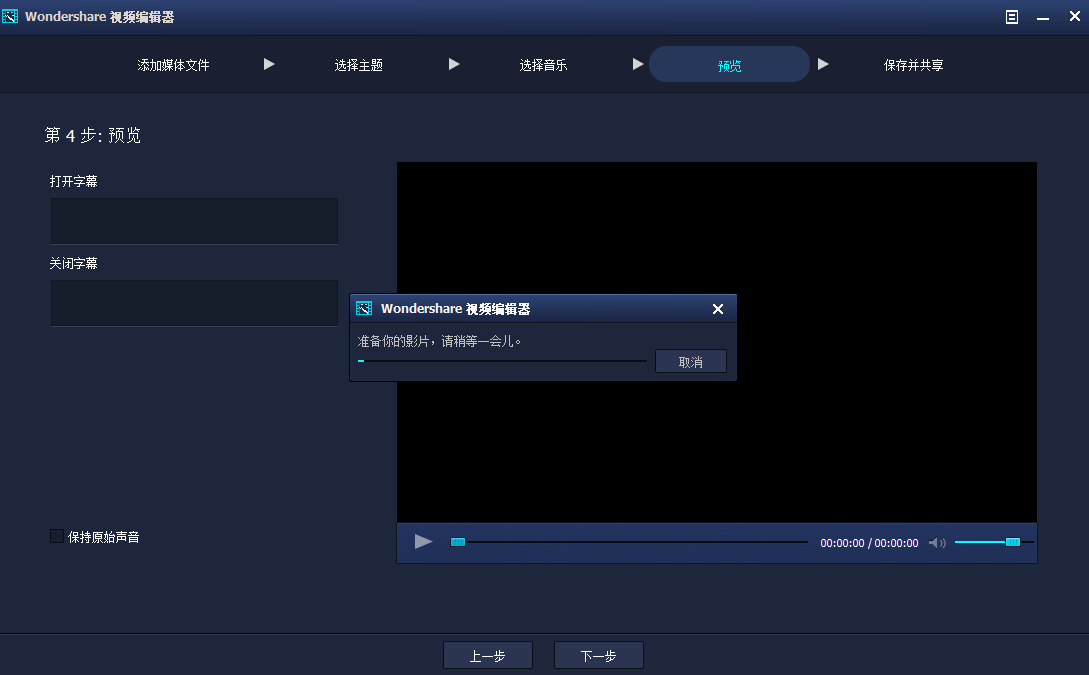Close the main Wondershare window
The image size is (1089, 675).
[1074, 17]
